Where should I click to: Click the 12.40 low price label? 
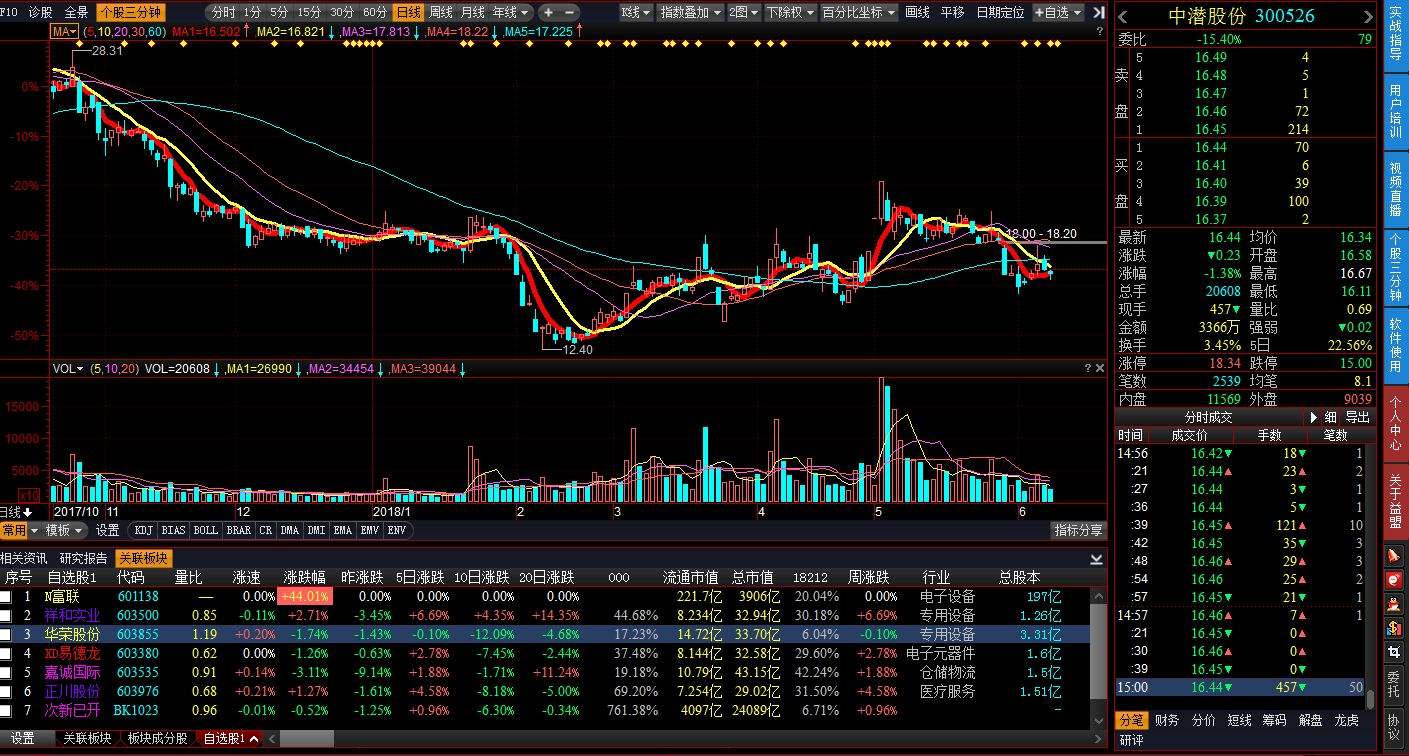click(577, 350)
